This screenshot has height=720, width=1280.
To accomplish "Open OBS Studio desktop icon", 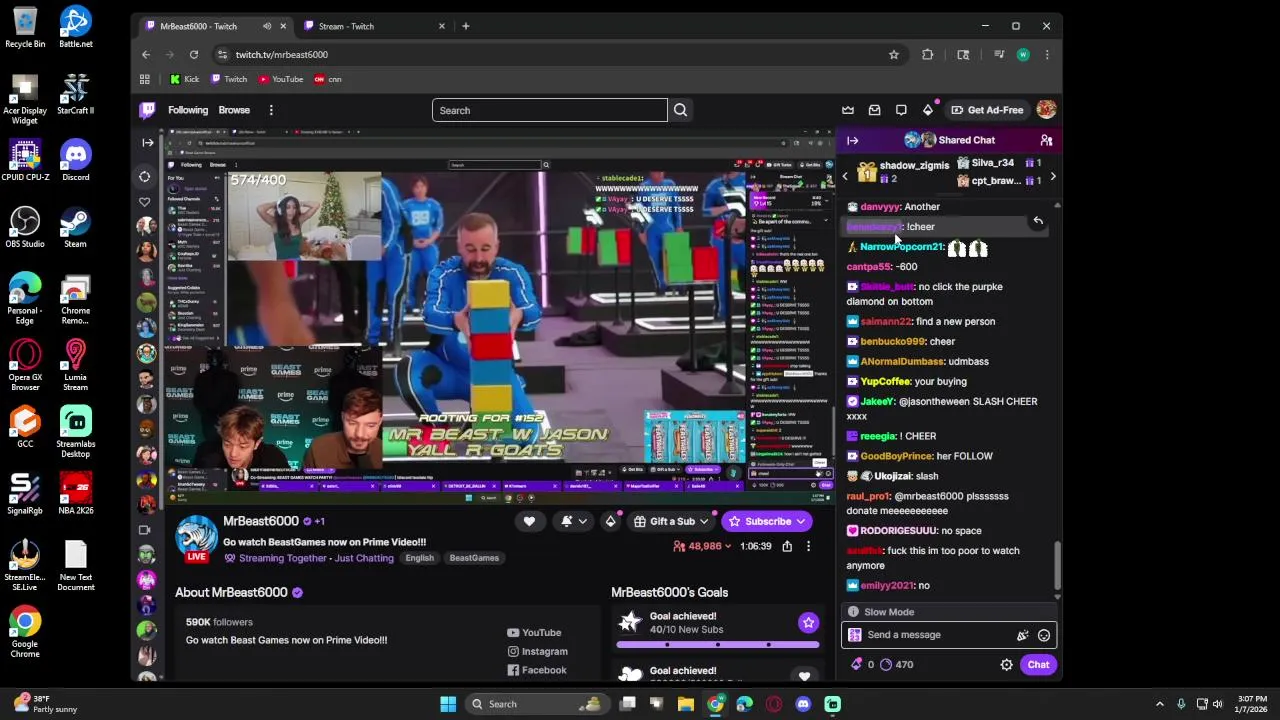I will click(25, 227).
